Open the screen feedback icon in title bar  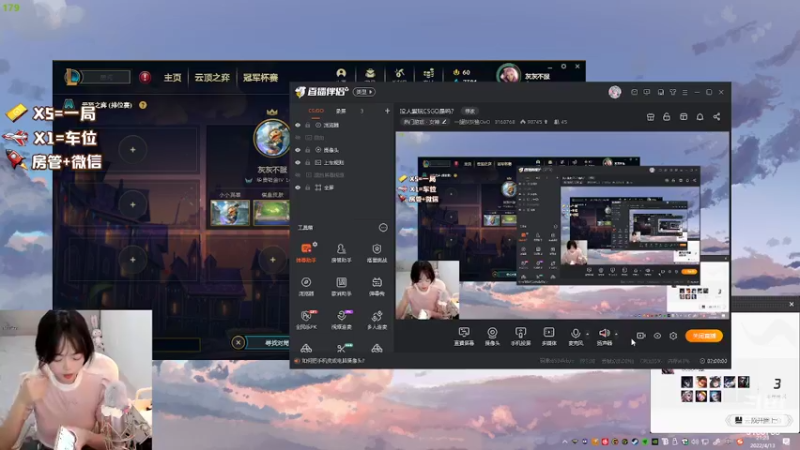(x=647, y=92)
